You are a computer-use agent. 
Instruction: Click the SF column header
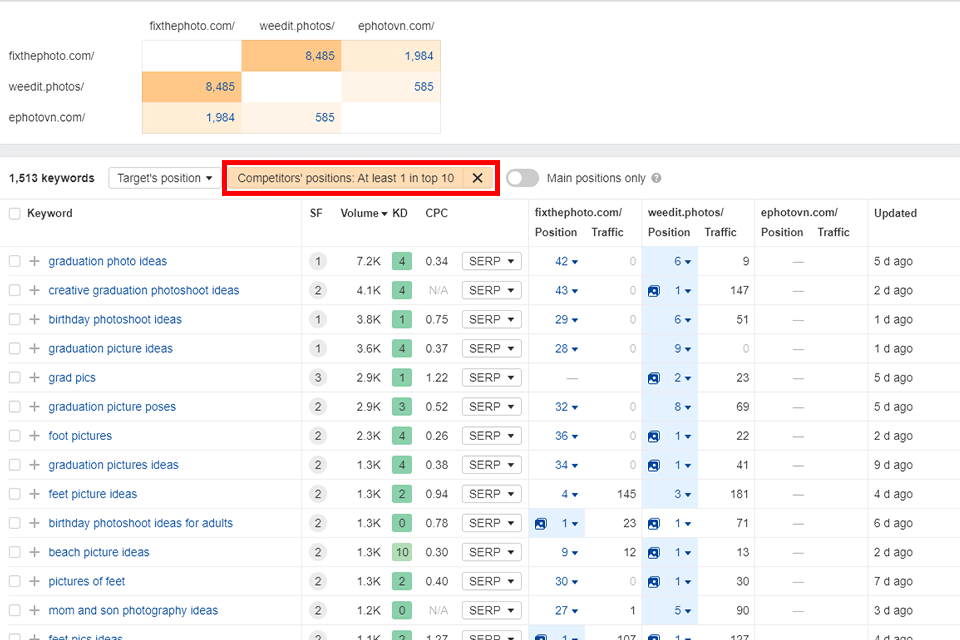[x=316, y=213]
